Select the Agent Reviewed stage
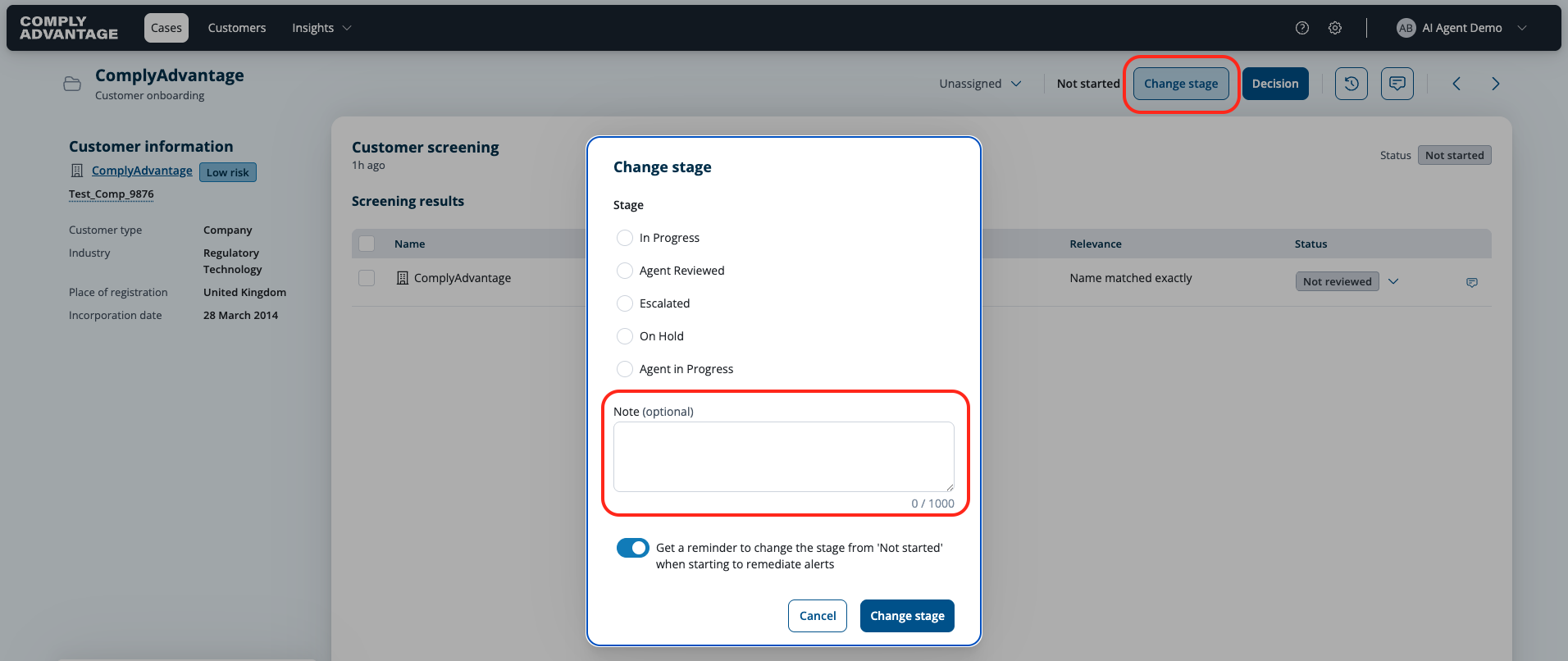Image resolution: width=1568 pixels, height=661 pixels. pos(625,271)
